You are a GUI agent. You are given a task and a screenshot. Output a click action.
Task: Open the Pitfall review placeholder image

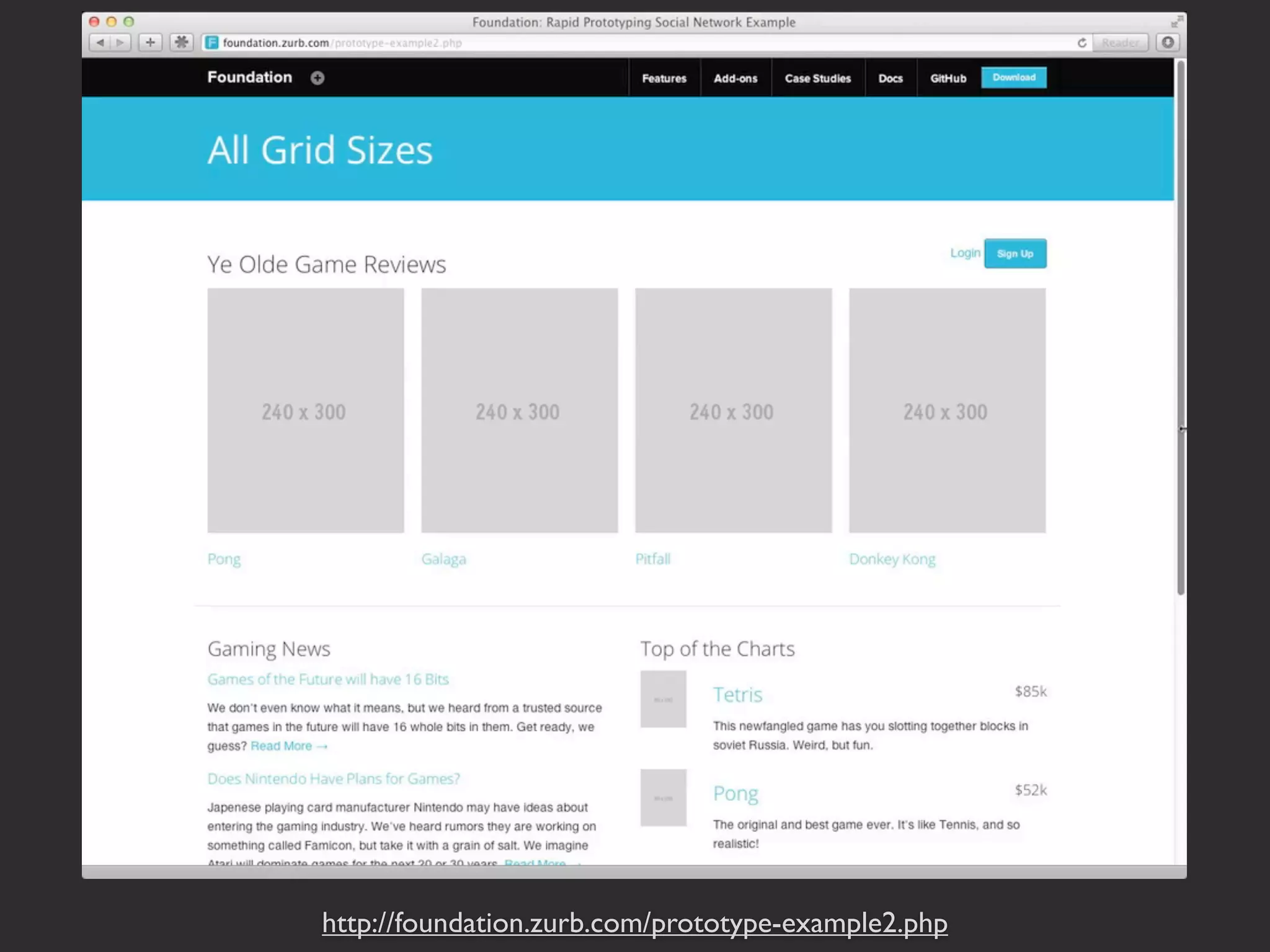pos(734,410)
